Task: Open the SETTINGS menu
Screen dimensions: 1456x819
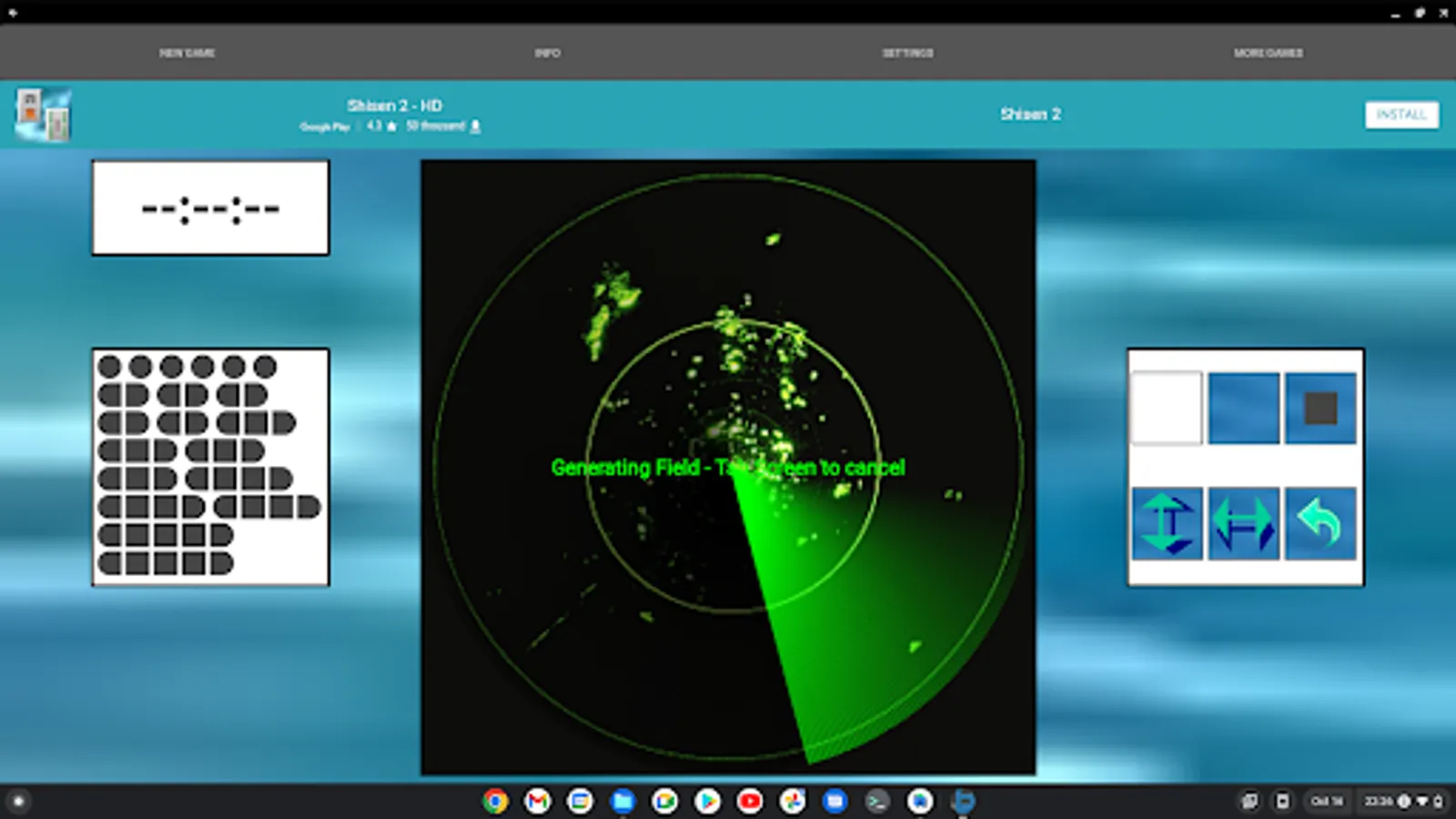Action: point(907,53)
